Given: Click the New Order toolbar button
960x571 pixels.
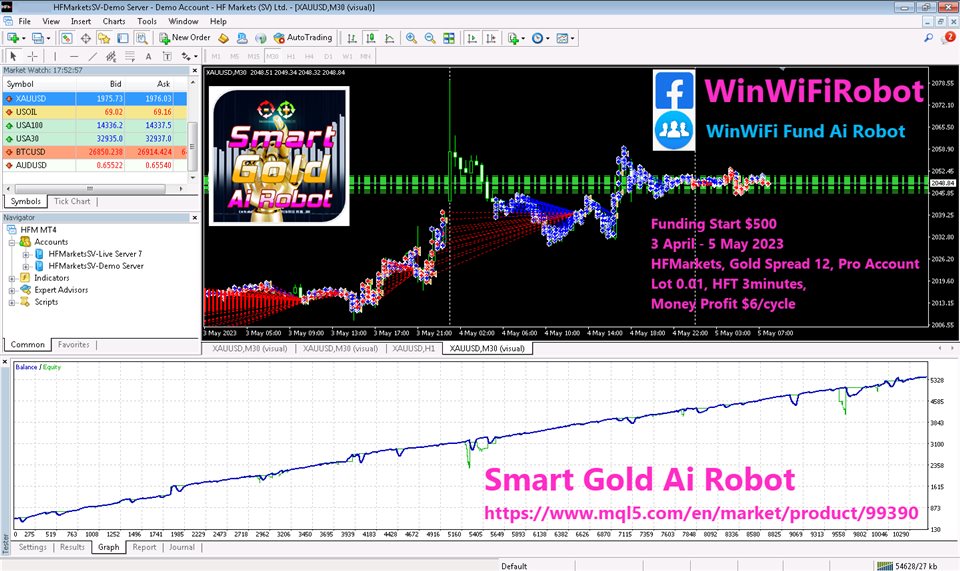Looking at the screenshot, I should coord(183,38).
